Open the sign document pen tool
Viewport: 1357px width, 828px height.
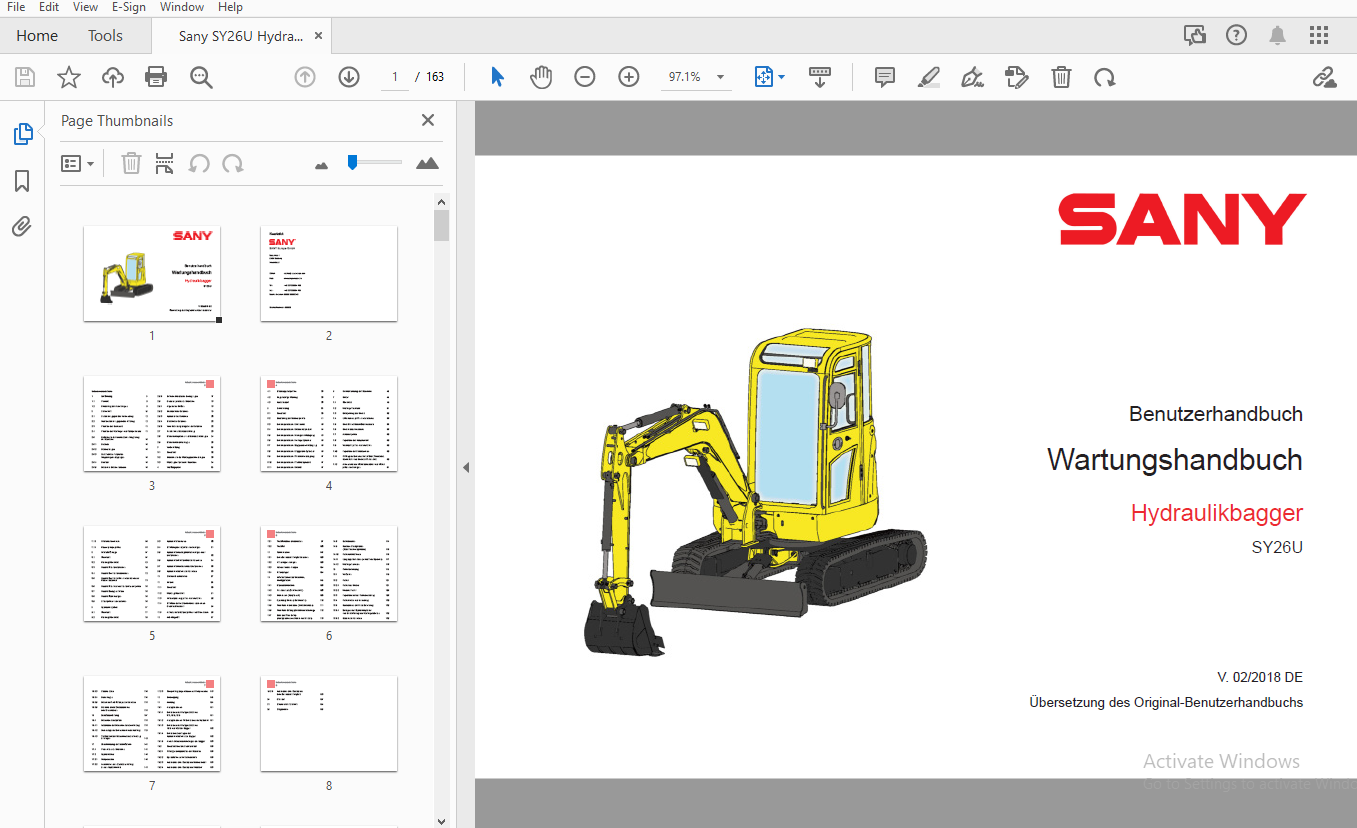972,77
